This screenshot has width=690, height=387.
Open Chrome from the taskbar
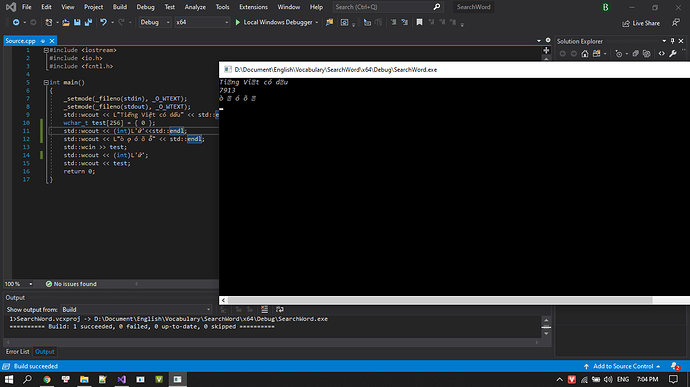(x=47, y=379)
